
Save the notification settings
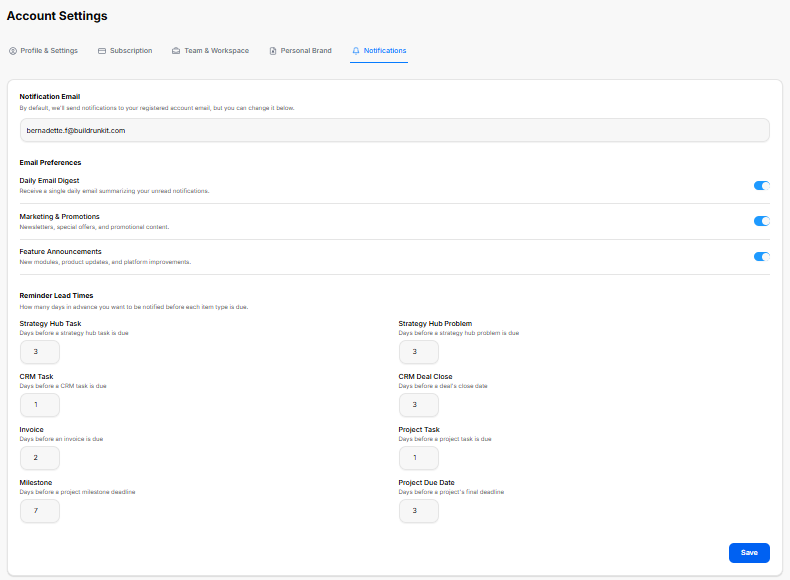pyautogui.click(x=749, y=553)
